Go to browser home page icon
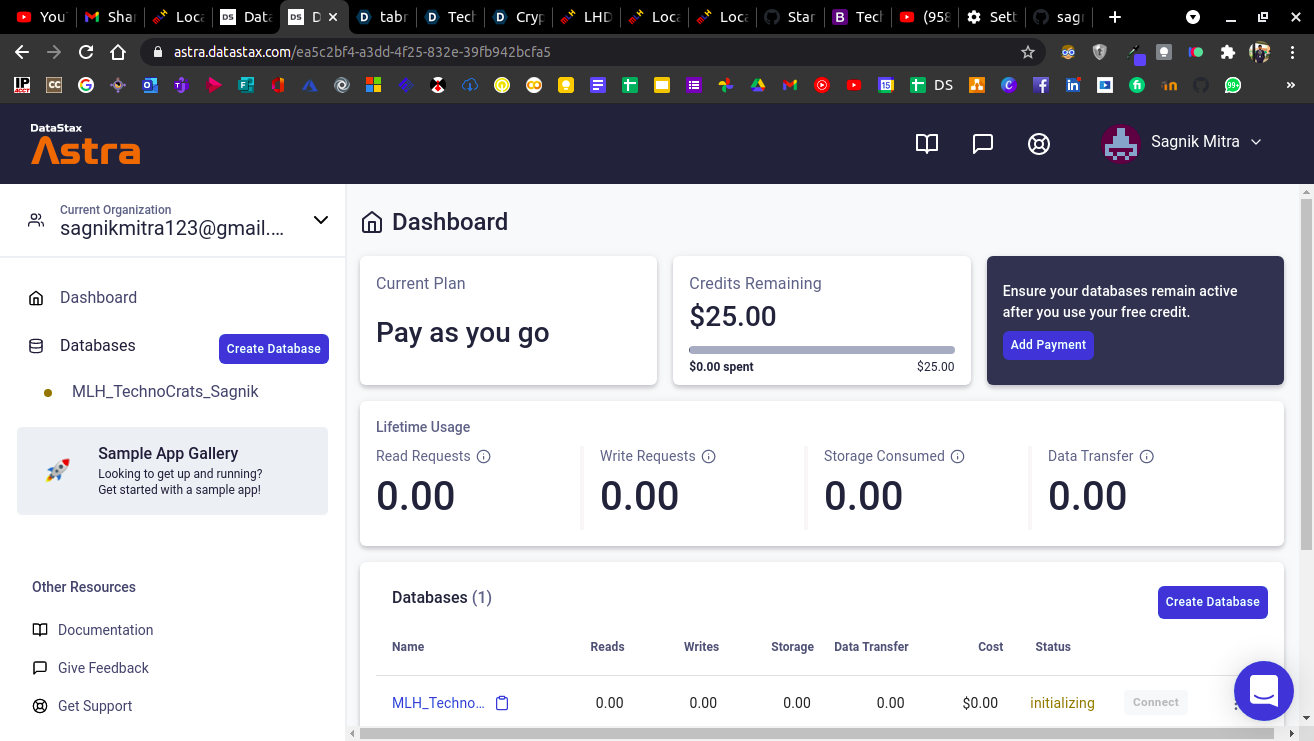The height and width of the screenshot is (741, 1314). click(x=118, y=52)
